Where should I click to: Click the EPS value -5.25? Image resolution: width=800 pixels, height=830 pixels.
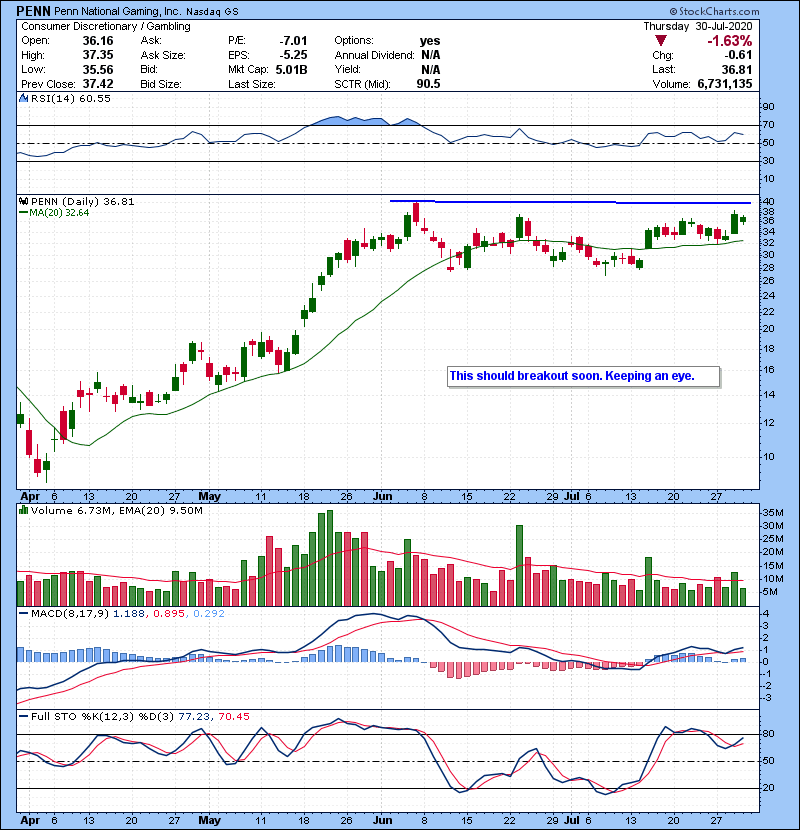(293, 55)
